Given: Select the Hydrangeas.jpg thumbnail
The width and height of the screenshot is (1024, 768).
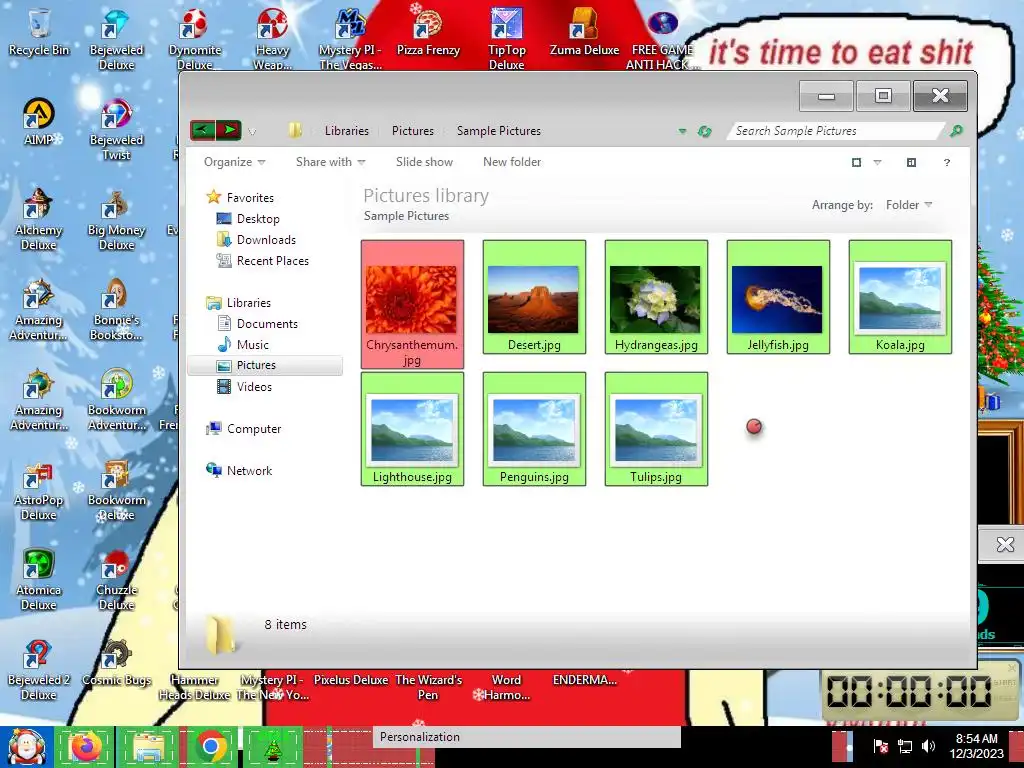Looking at the screenshot, I should coord(656,297).
